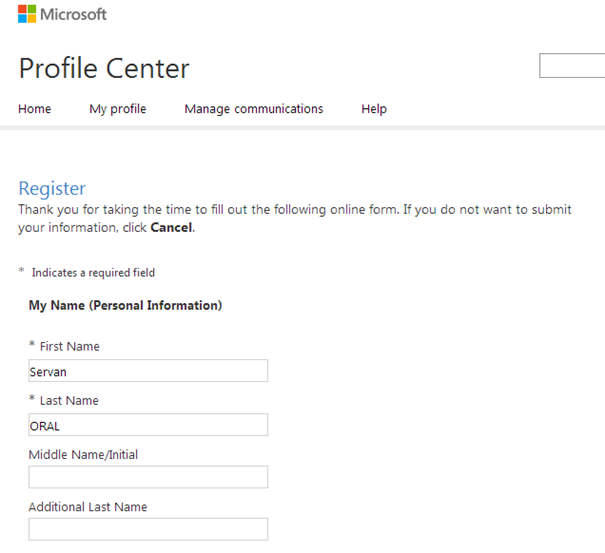Click the First Name label
This screenshot has width=605, height=553.
pos(69,347)
